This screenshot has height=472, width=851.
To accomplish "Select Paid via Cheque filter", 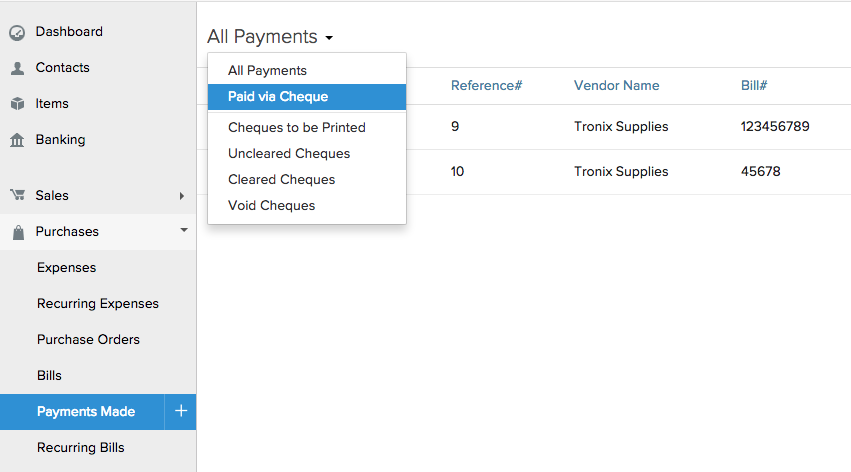I will pyautogui.click(x=278, y=97).
